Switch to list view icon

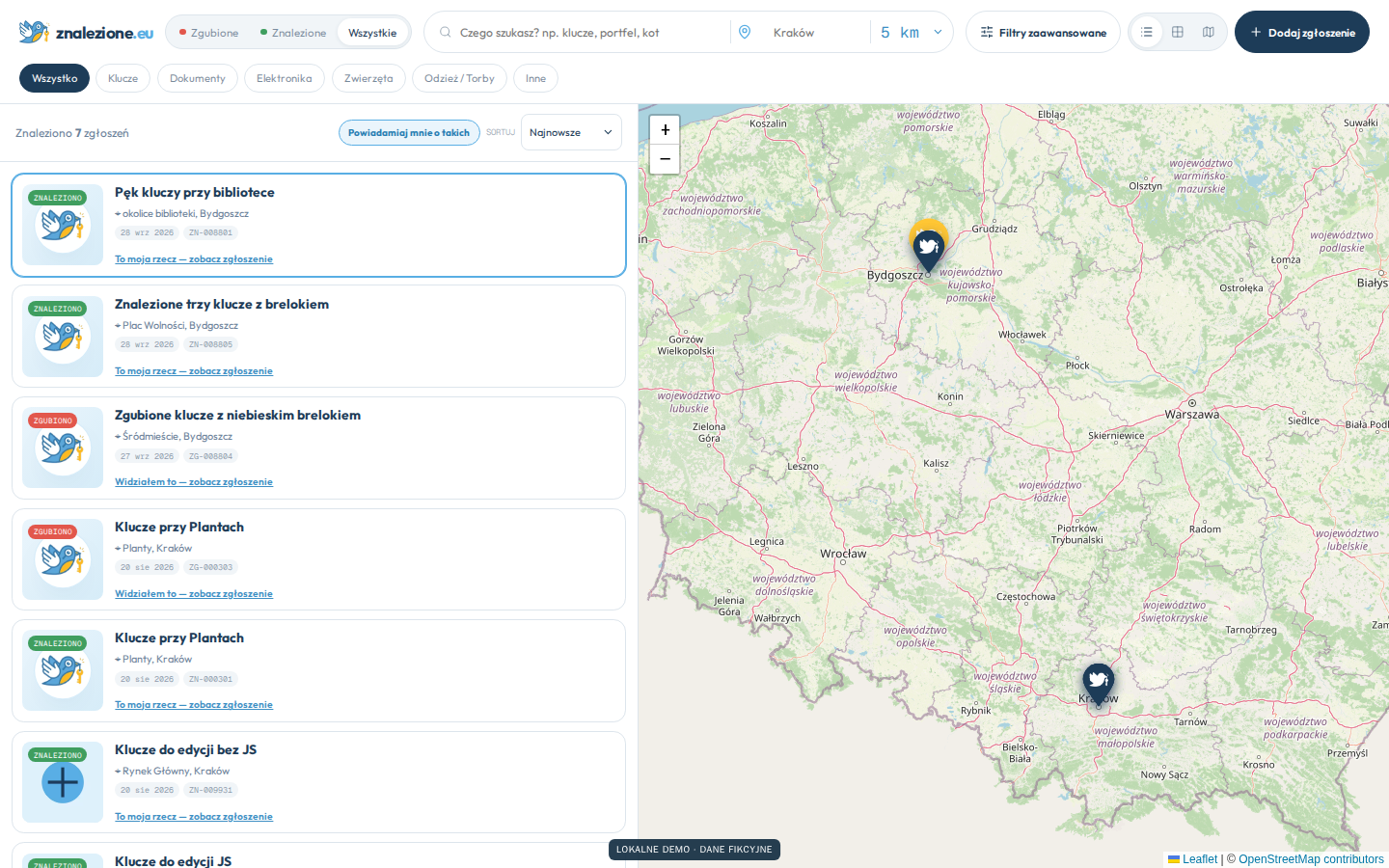pos(1147,32)
